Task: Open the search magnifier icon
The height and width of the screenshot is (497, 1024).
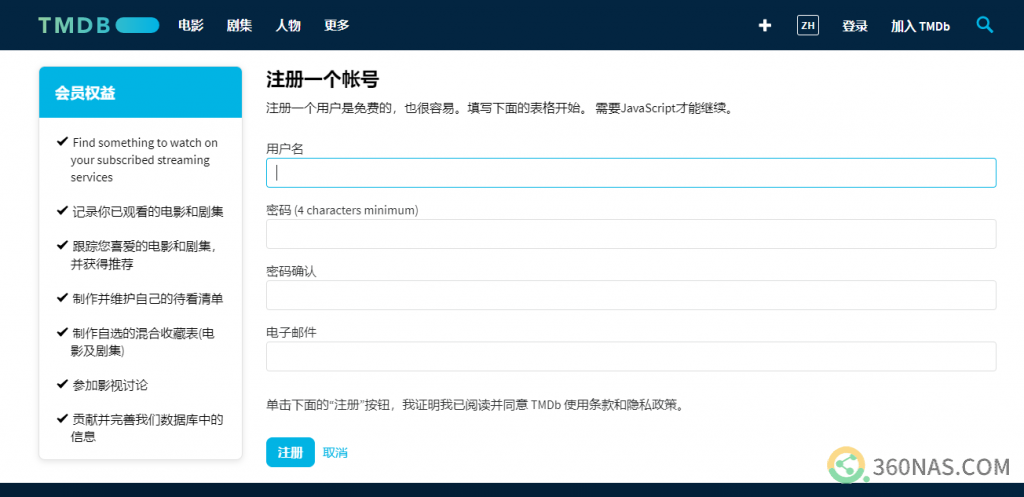Action: pos(985,25)
